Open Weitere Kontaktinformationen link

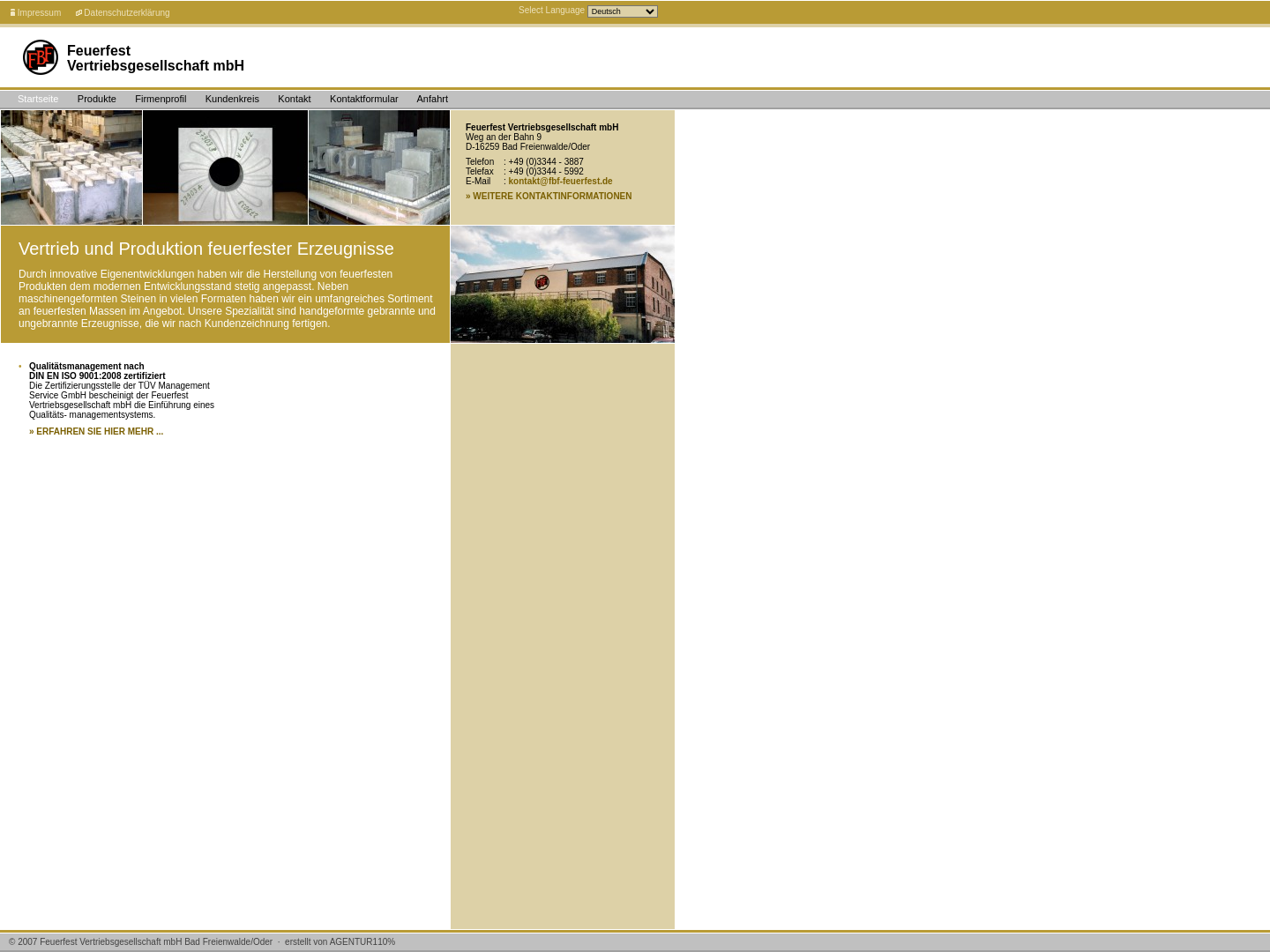pos(549,197)
